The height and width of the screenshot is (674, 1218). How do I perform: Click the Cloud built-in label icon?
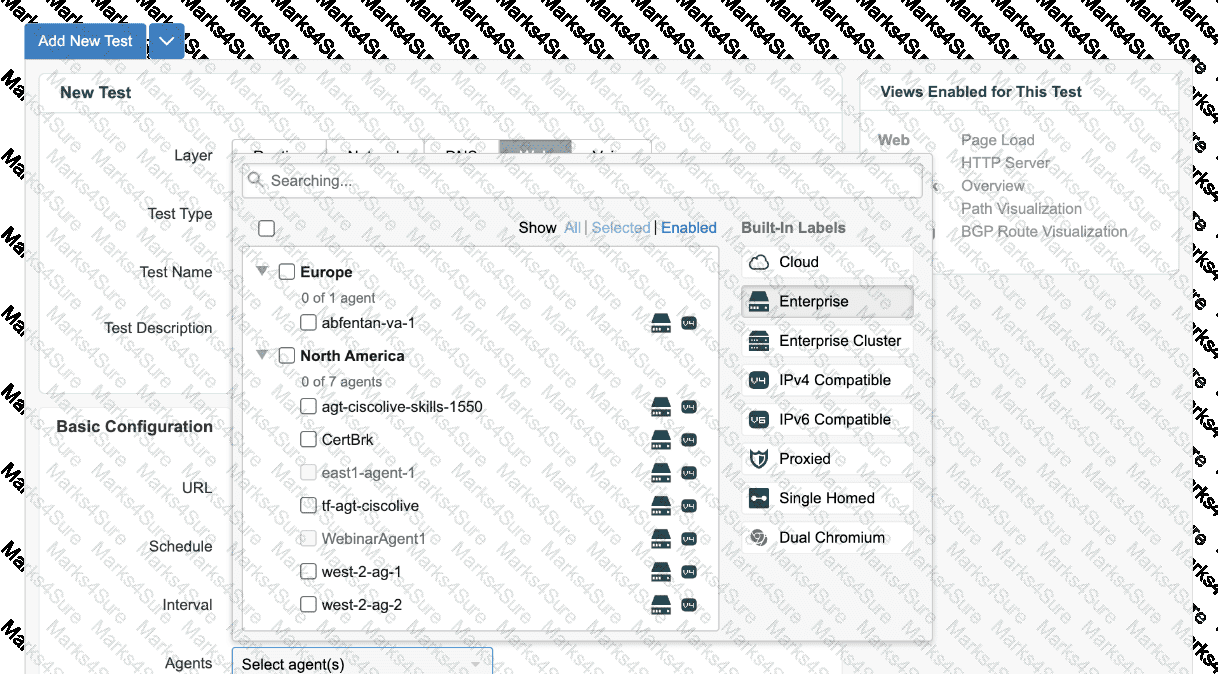coord(759,262)
